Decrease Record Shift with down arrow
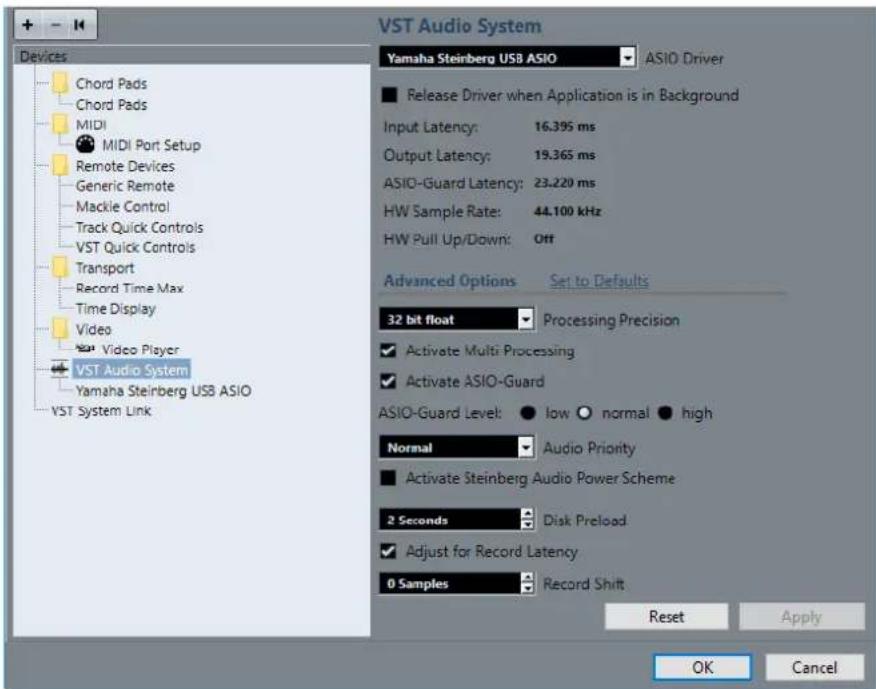Viewport: 876px width, 689px height. pos(527,588)
